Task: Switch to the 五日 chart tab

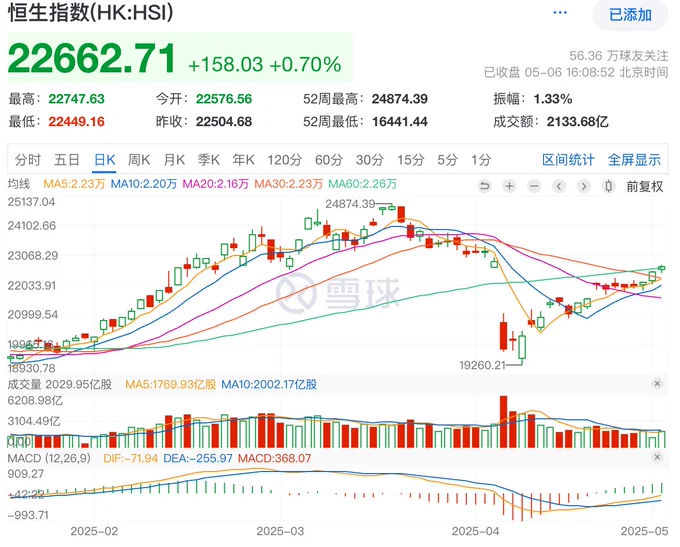Action: coord(67,160)
